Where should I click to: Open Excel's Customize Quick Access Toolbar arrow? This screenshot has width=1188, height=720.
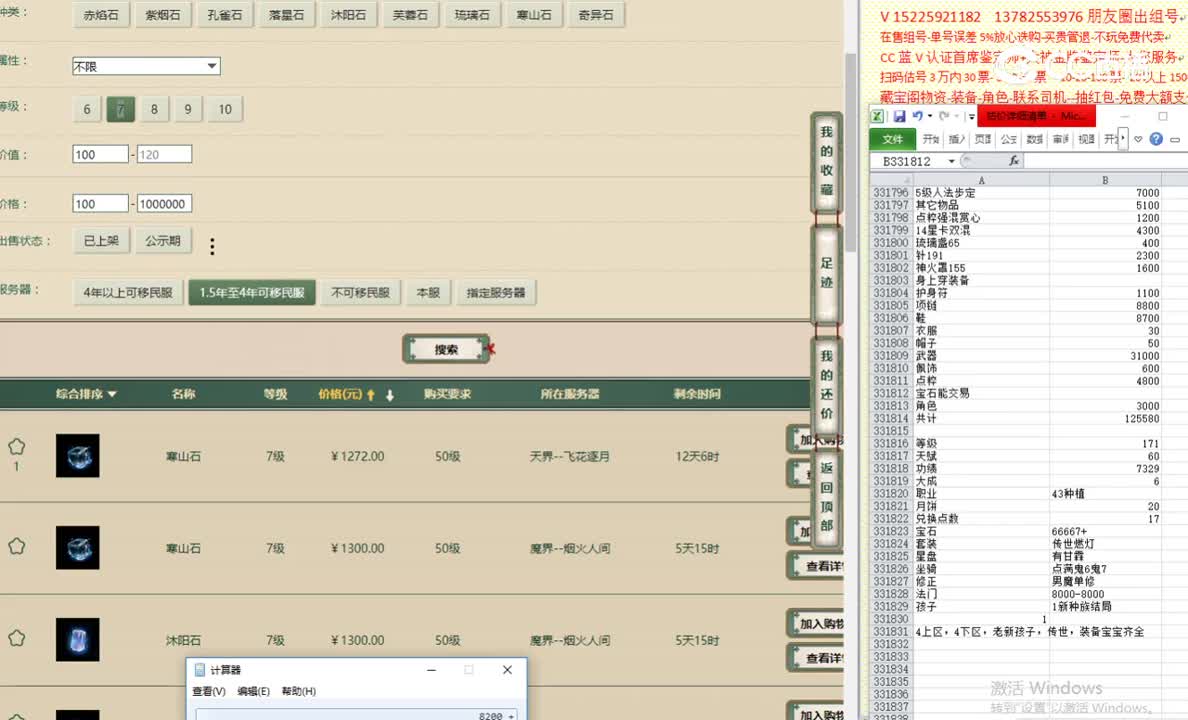(971, 117)
